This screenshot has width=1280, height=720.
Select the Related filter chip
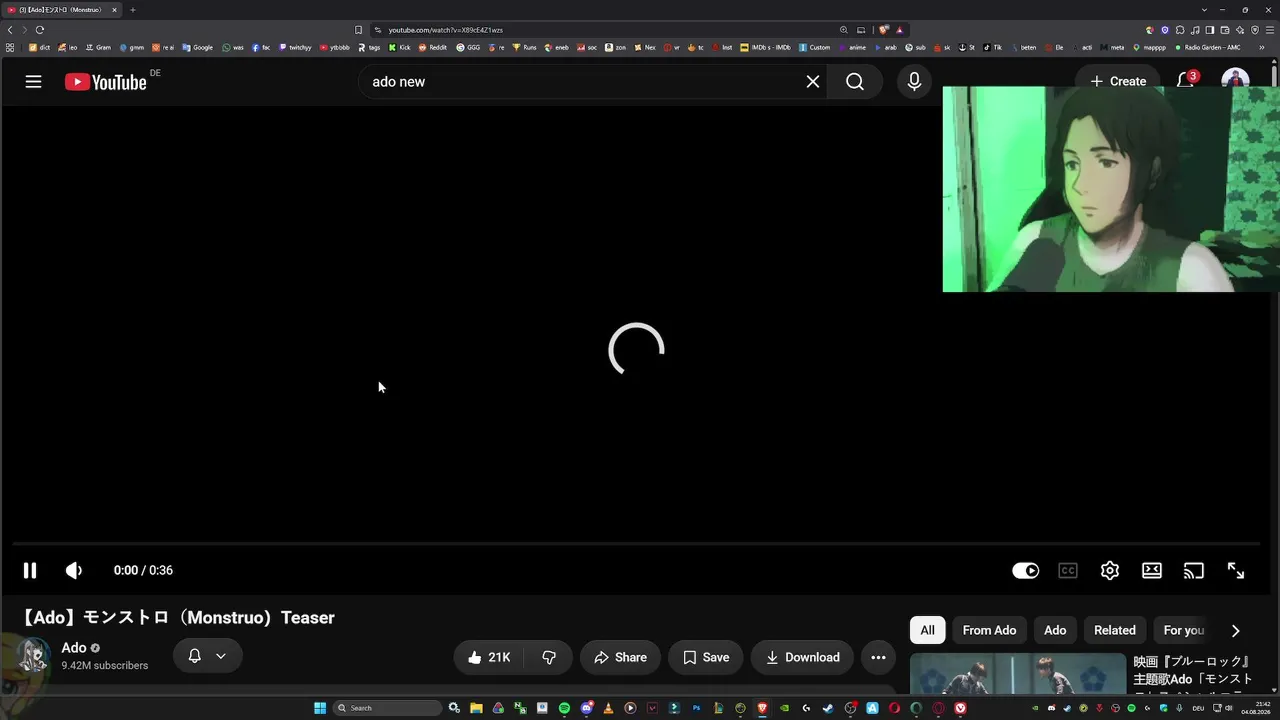[x=1115, y=630]
